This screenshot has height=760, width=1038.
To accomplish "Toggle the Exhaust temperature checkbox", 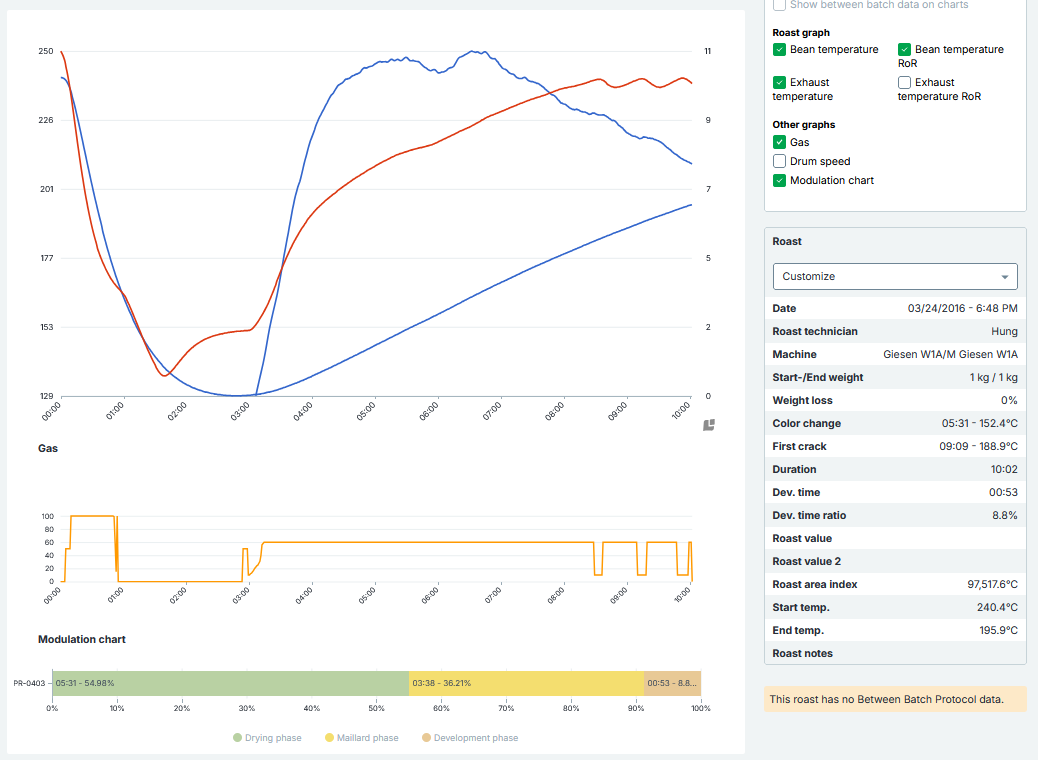I will tap(779, 82).
